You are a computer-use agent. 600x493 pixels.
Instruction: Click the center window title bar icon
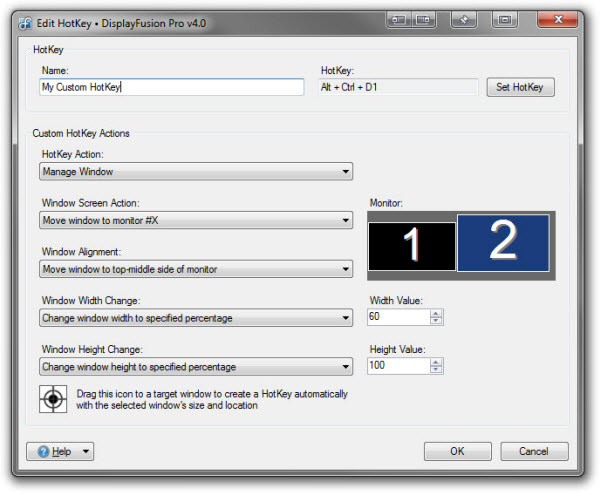click(x=505, y=18)
